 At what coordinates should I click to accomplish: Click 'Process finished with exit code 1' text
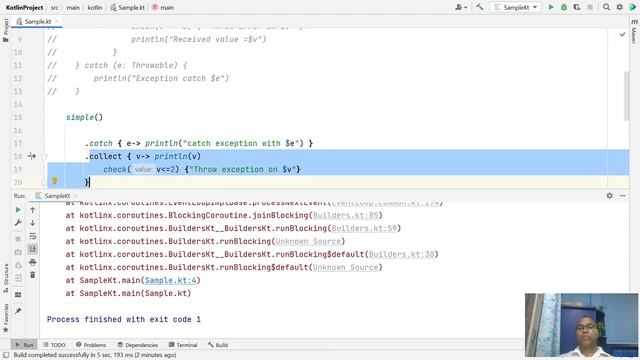click(124, 319)
